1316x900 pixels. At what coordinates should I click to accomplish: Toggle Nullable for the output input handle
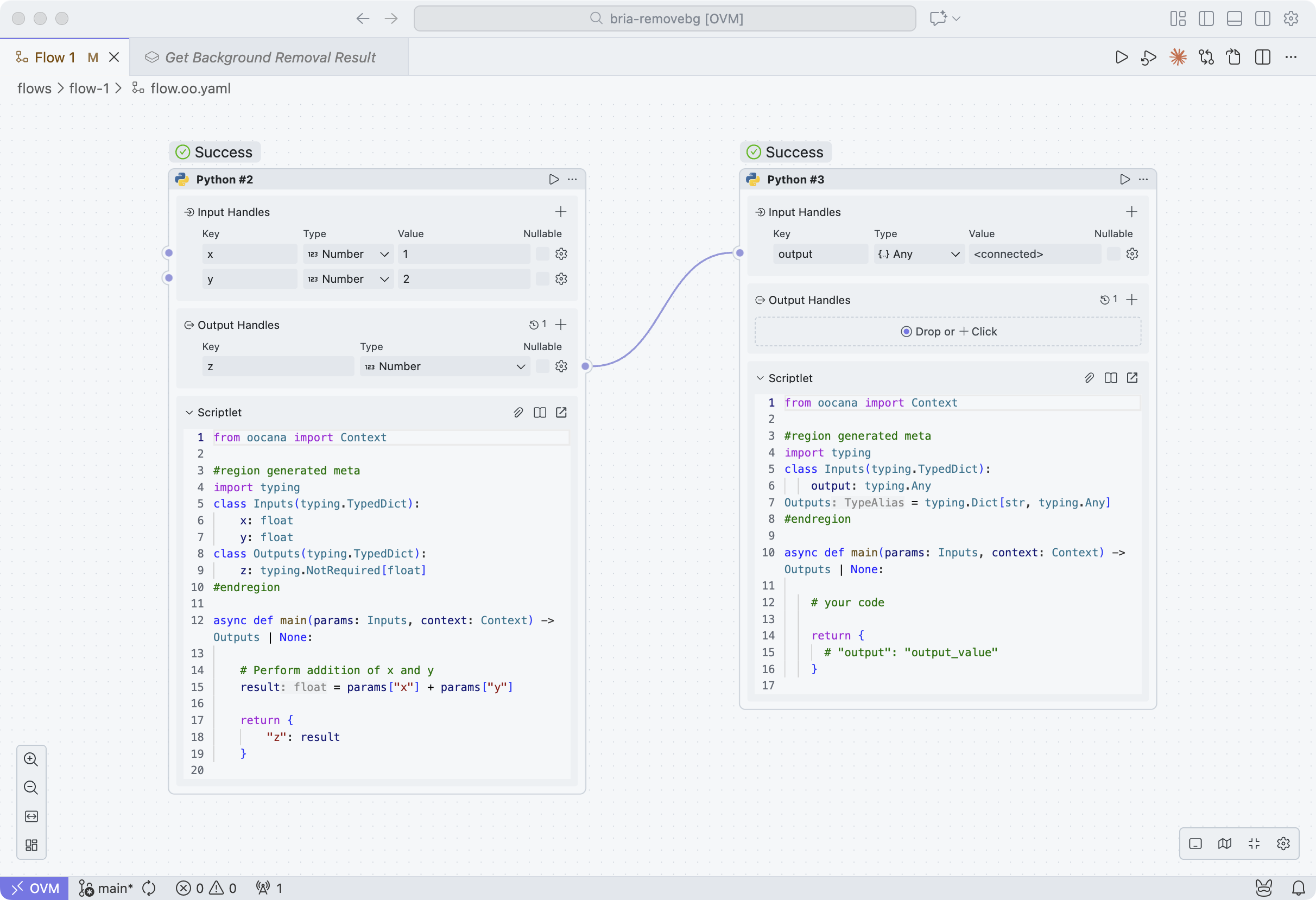[x=1113, y=253]
